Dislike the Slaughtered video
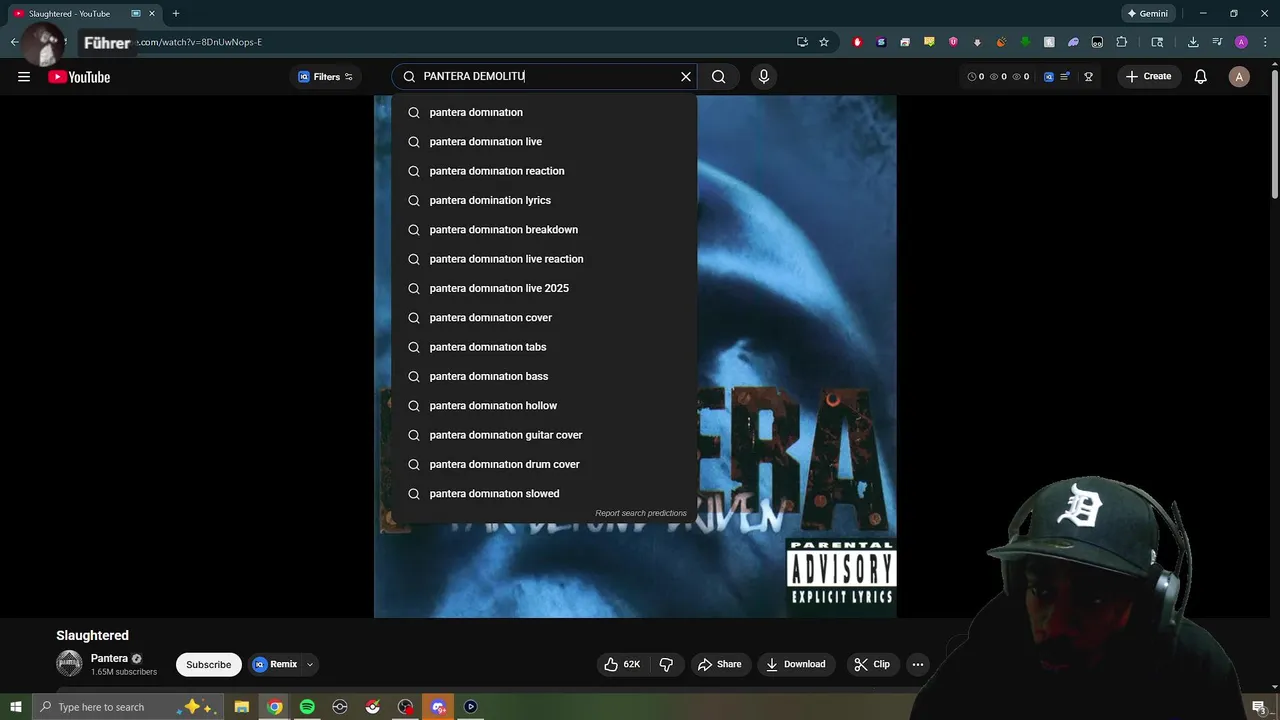Screen dimensions: 1280x720 [x=667, y=664]
